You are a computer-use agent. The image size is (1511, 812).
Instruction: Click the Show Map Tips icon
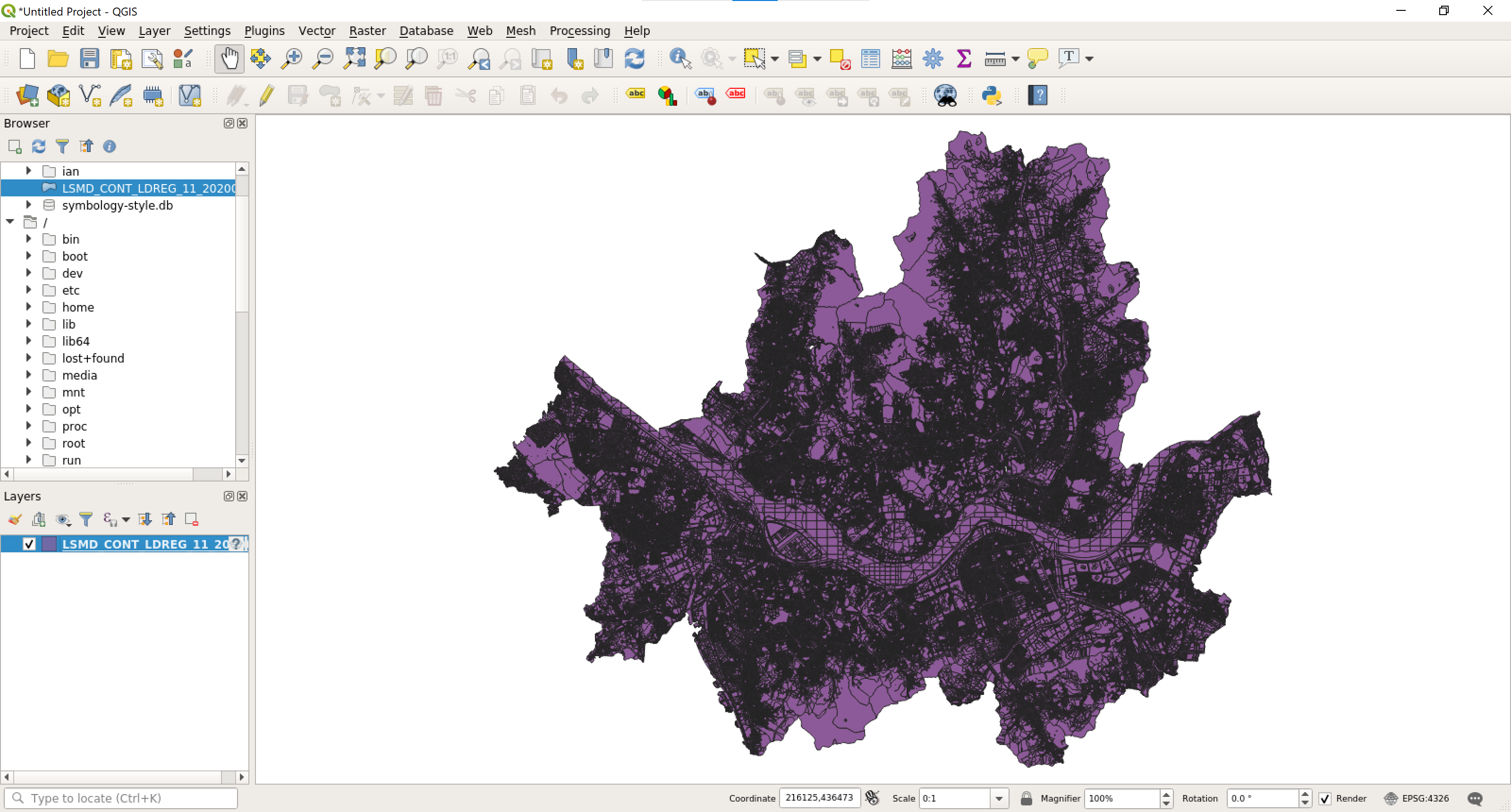click(x=1037, y=58)
